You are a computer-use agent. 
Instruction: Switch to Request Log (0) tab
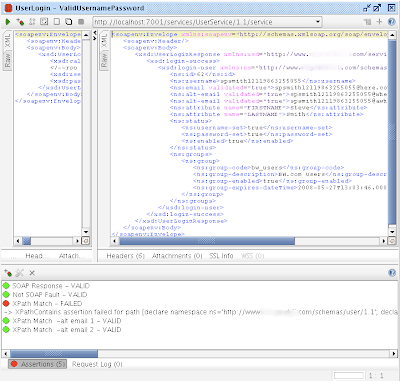pyautogui.click(x=97, y=364)
